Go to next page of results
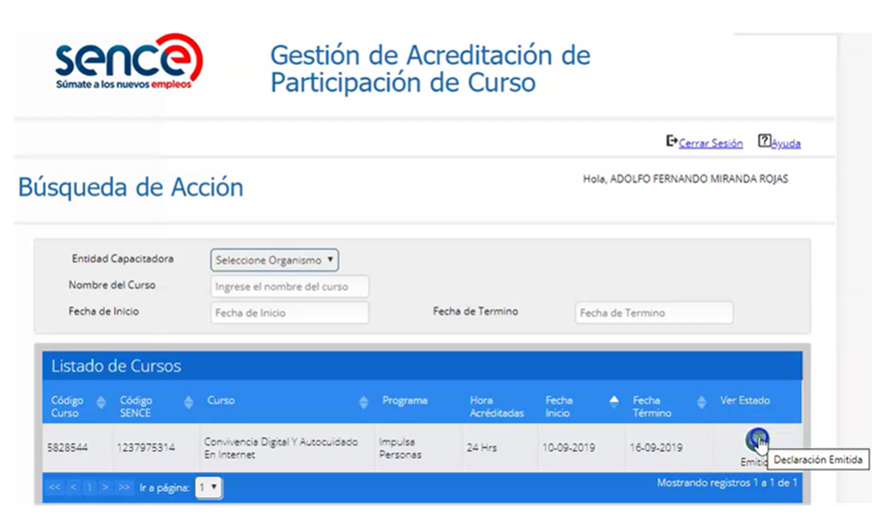This screenshot has width=884, height=514. (x=106, y=487)
